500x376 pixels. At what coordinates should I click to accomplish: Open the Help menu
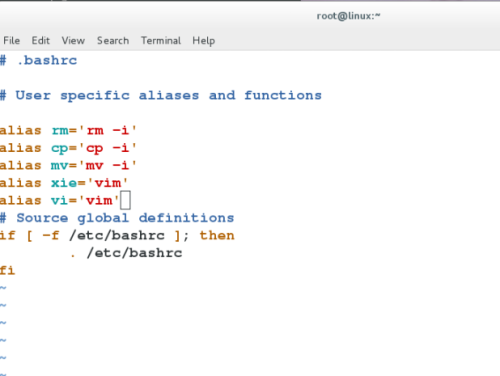click(x=203, y=41)
